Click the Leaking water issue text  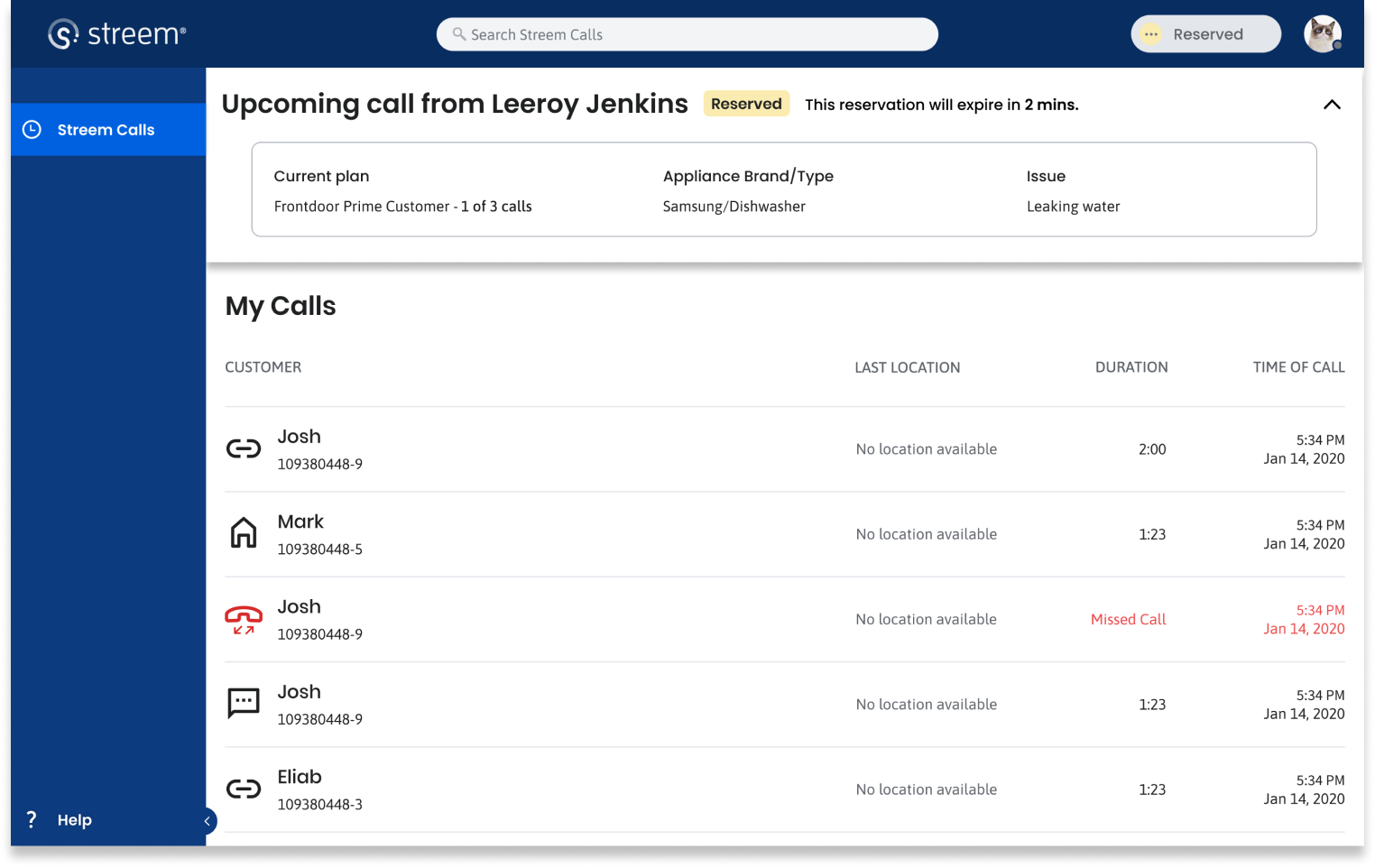(1074, 207)
